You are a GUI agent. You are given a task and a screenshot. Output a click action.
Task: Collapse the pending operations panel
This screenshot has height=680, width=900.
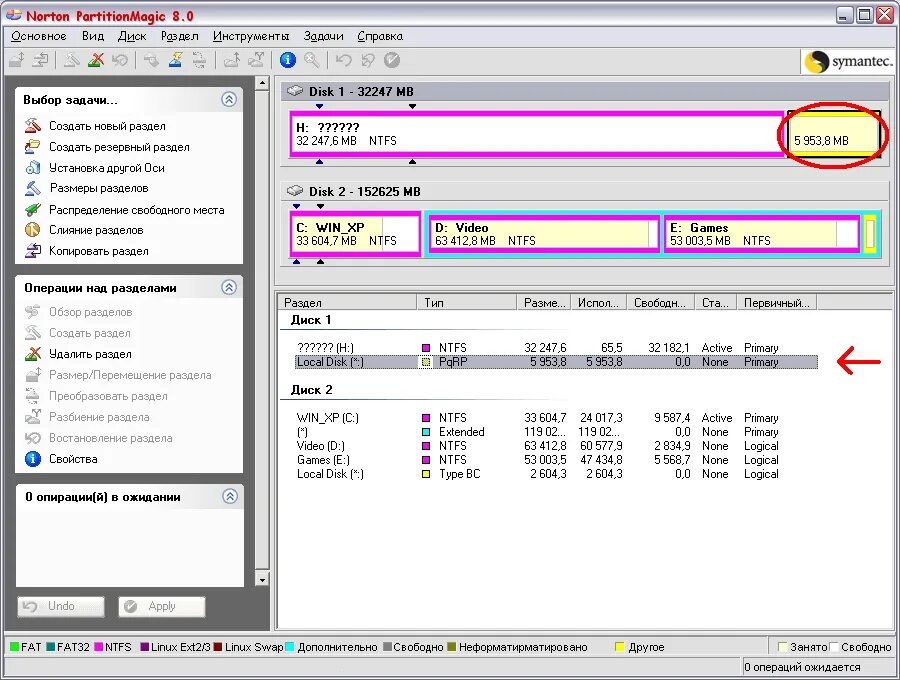(230, 496)
